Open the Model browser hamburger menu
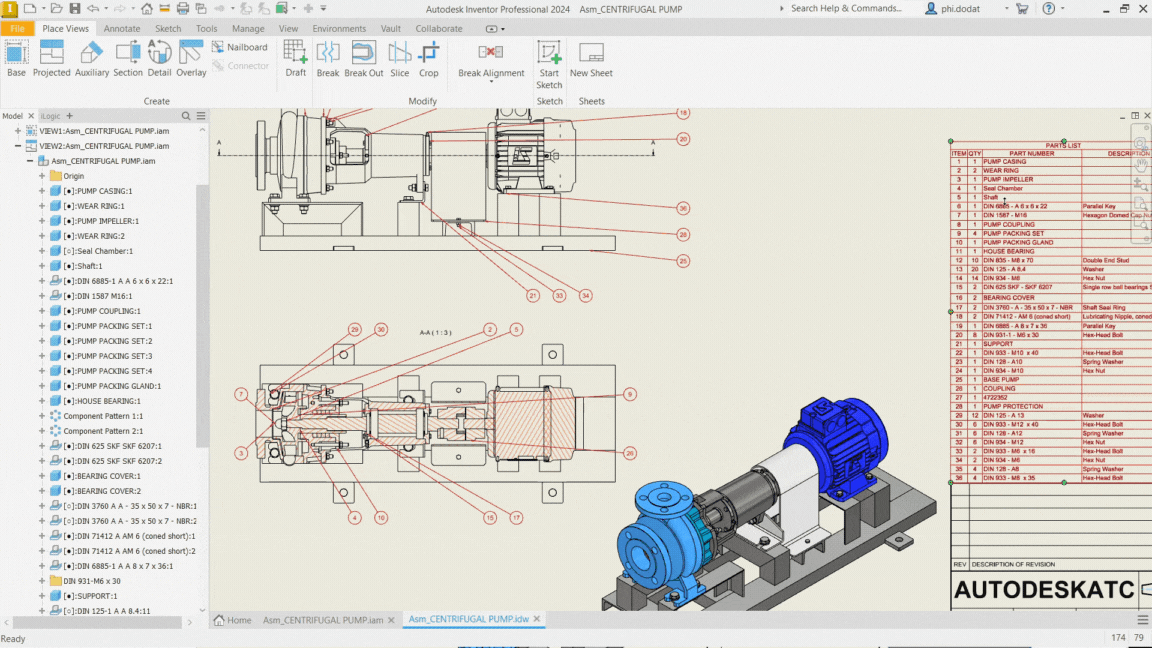 (201, 116)
